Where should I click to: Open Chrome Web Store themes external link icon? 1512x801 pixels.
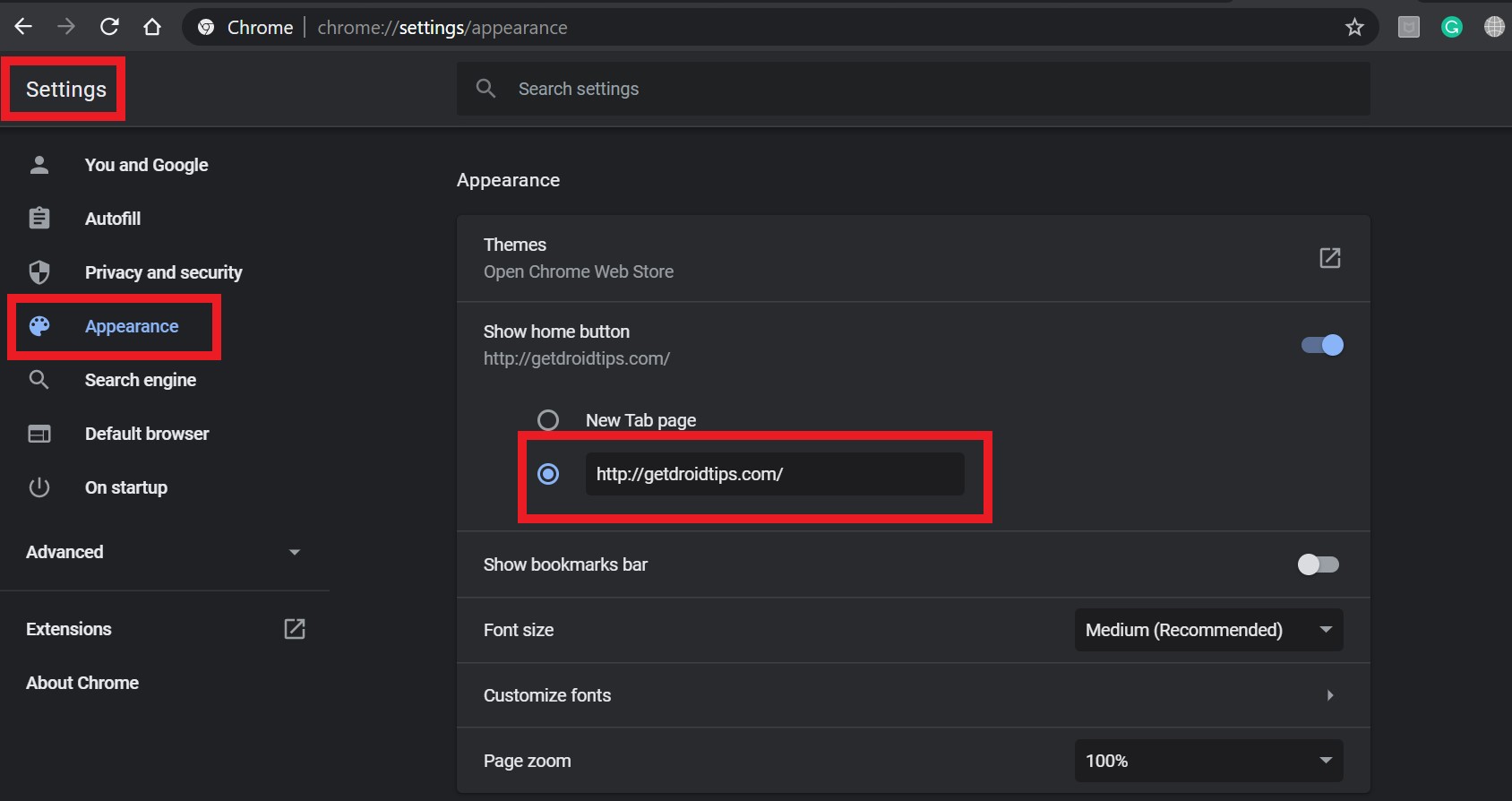tap(1329, 258)
